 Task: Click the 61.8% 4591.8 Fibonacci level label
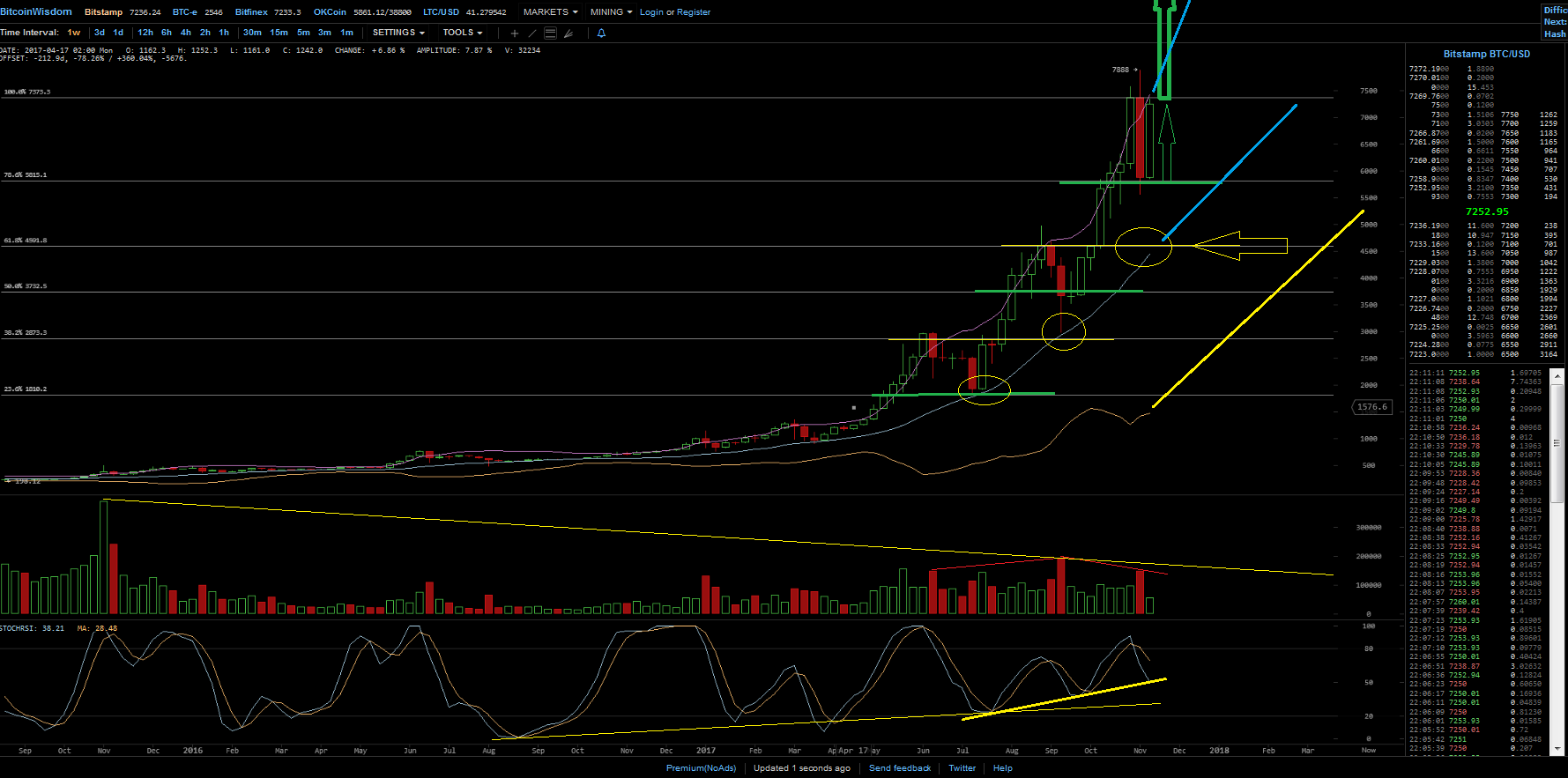pyautogui.click(x=26, y=241)
